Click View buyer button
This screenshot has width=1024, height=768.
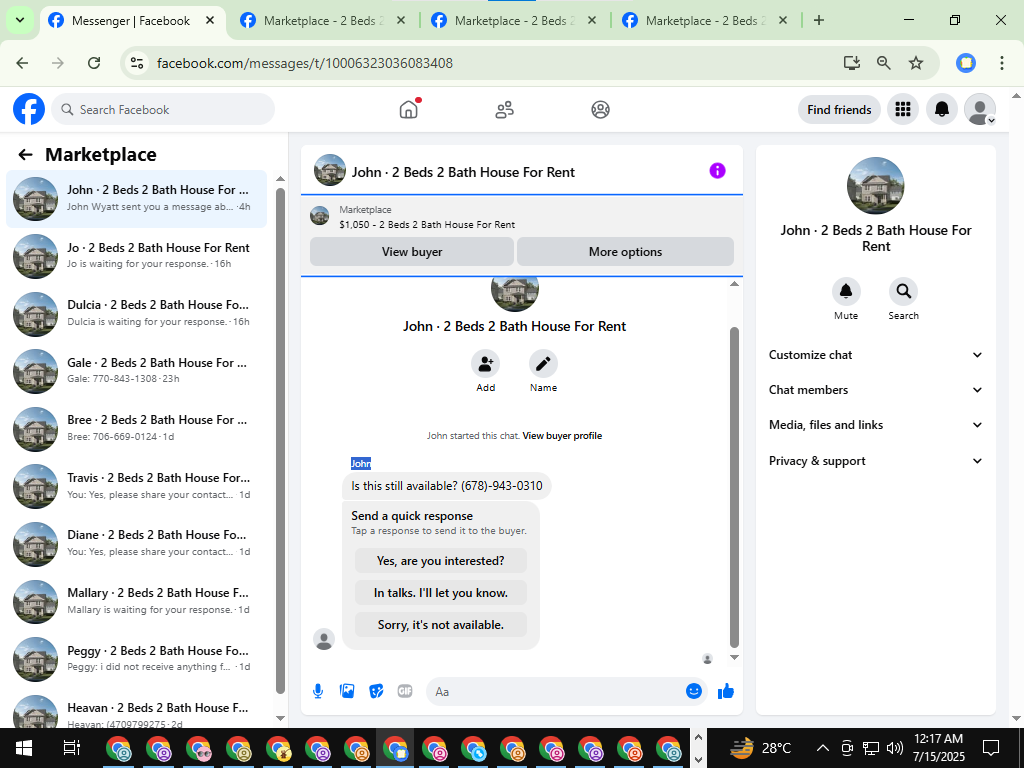(x=412, y=251)
